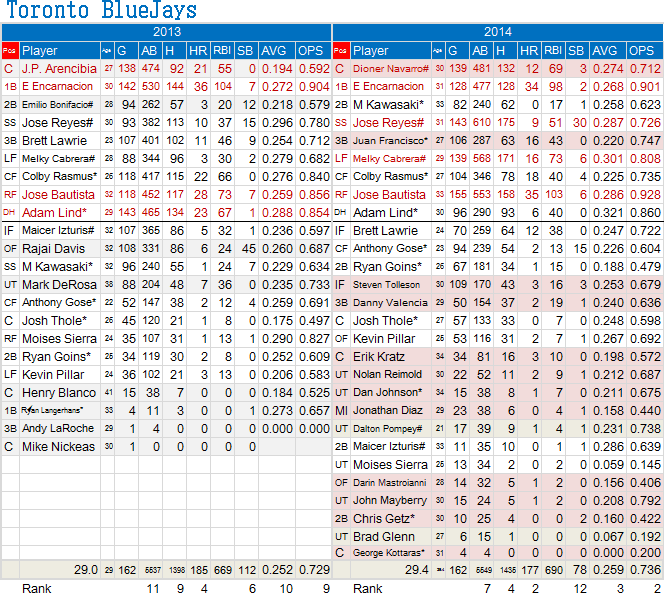Select player Ryan Langerhans*
Screen dimensions: 664x593
click(x=52, y=410)
